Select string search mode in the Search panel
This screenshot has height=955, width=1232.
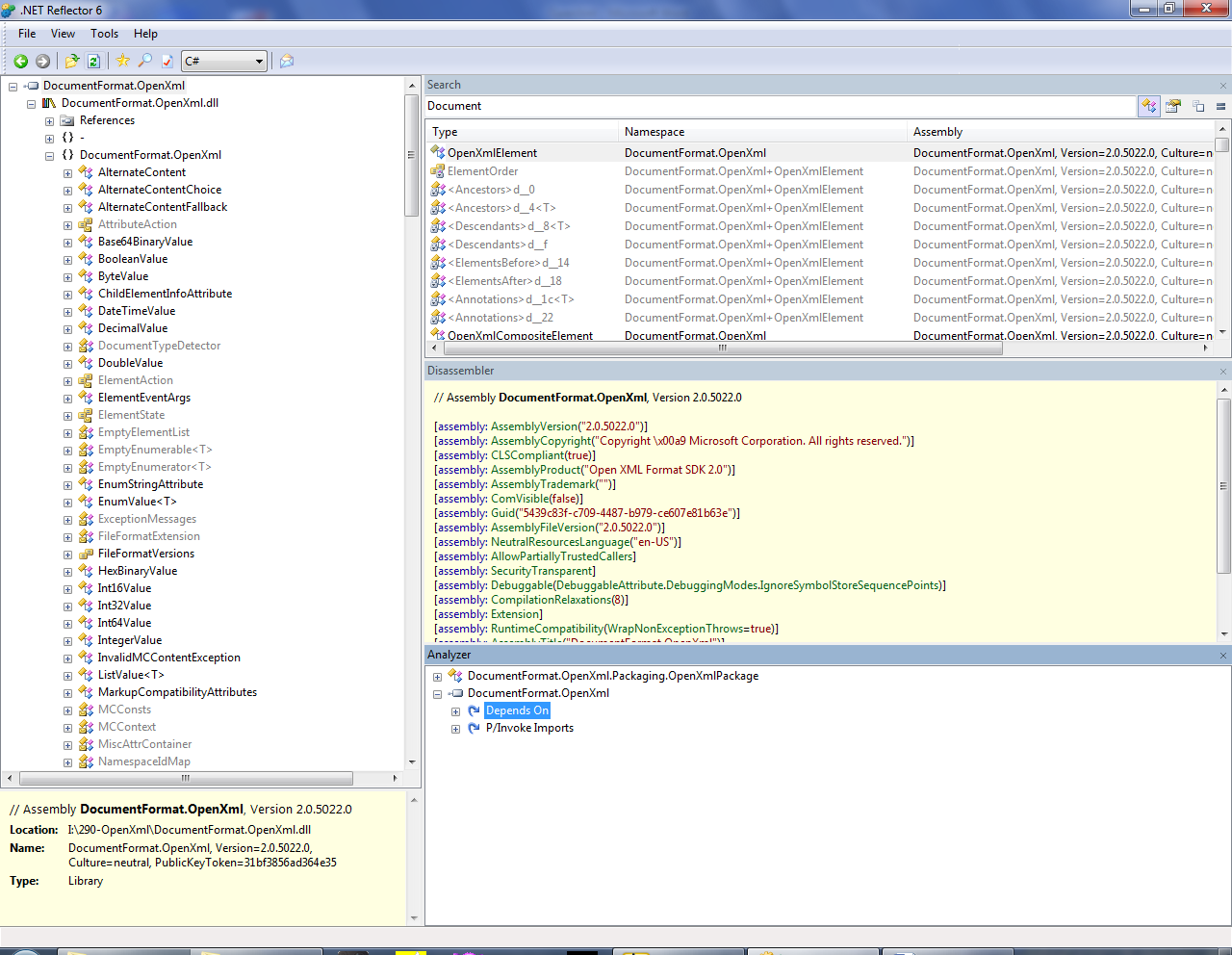coord(1197,107)
